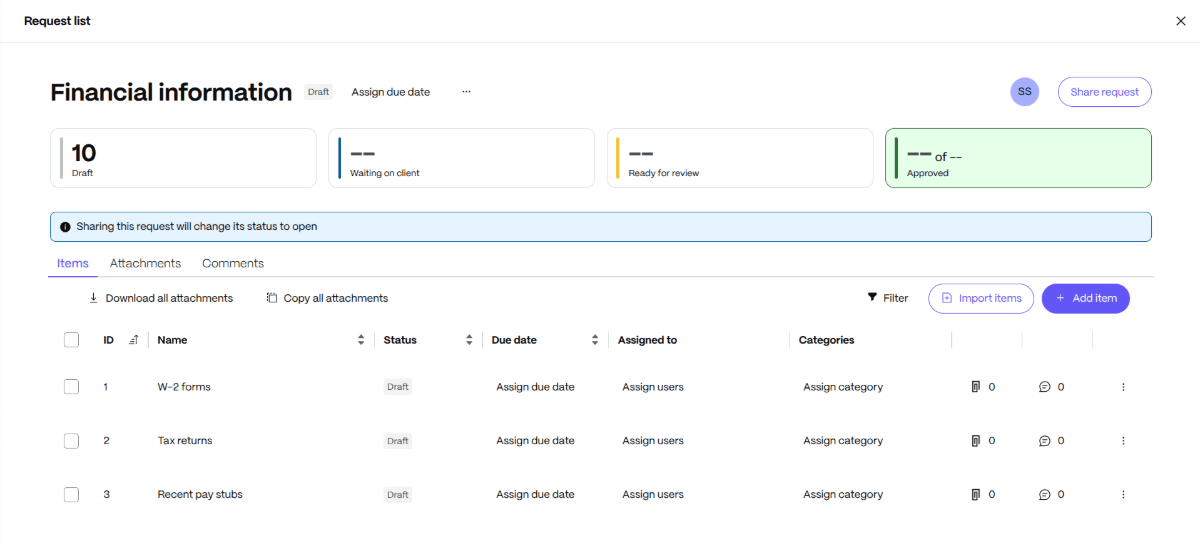Click the 'Financial information' title
This screenshot has height=546, width=1200.
point(171,92)
